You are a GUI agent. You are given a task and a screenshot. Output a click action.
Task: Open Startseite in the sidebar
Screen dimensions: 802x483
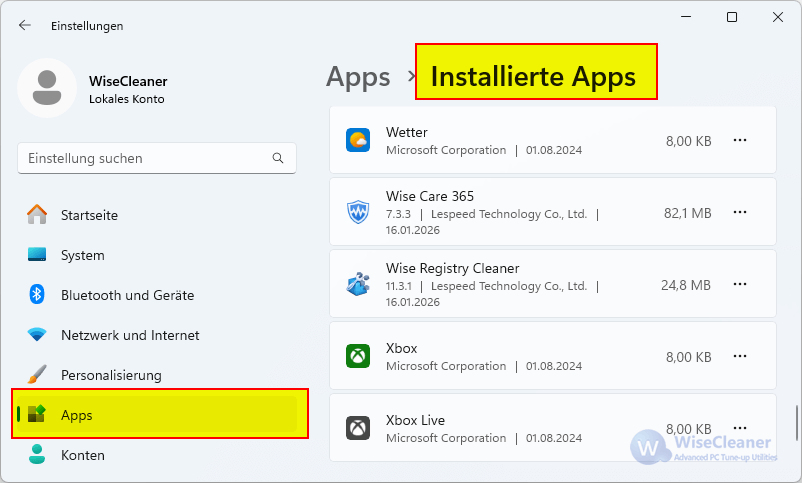click(157, 215)
